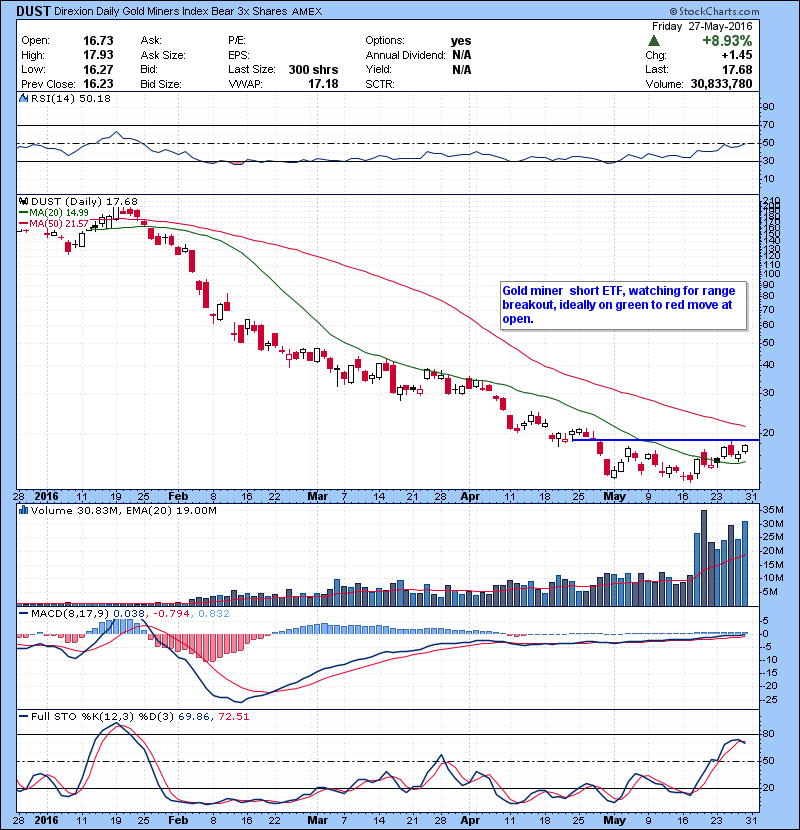Click the AMEX exchange label in title
This screenshot has width=800, height=830.
click(x=307, y=12)
